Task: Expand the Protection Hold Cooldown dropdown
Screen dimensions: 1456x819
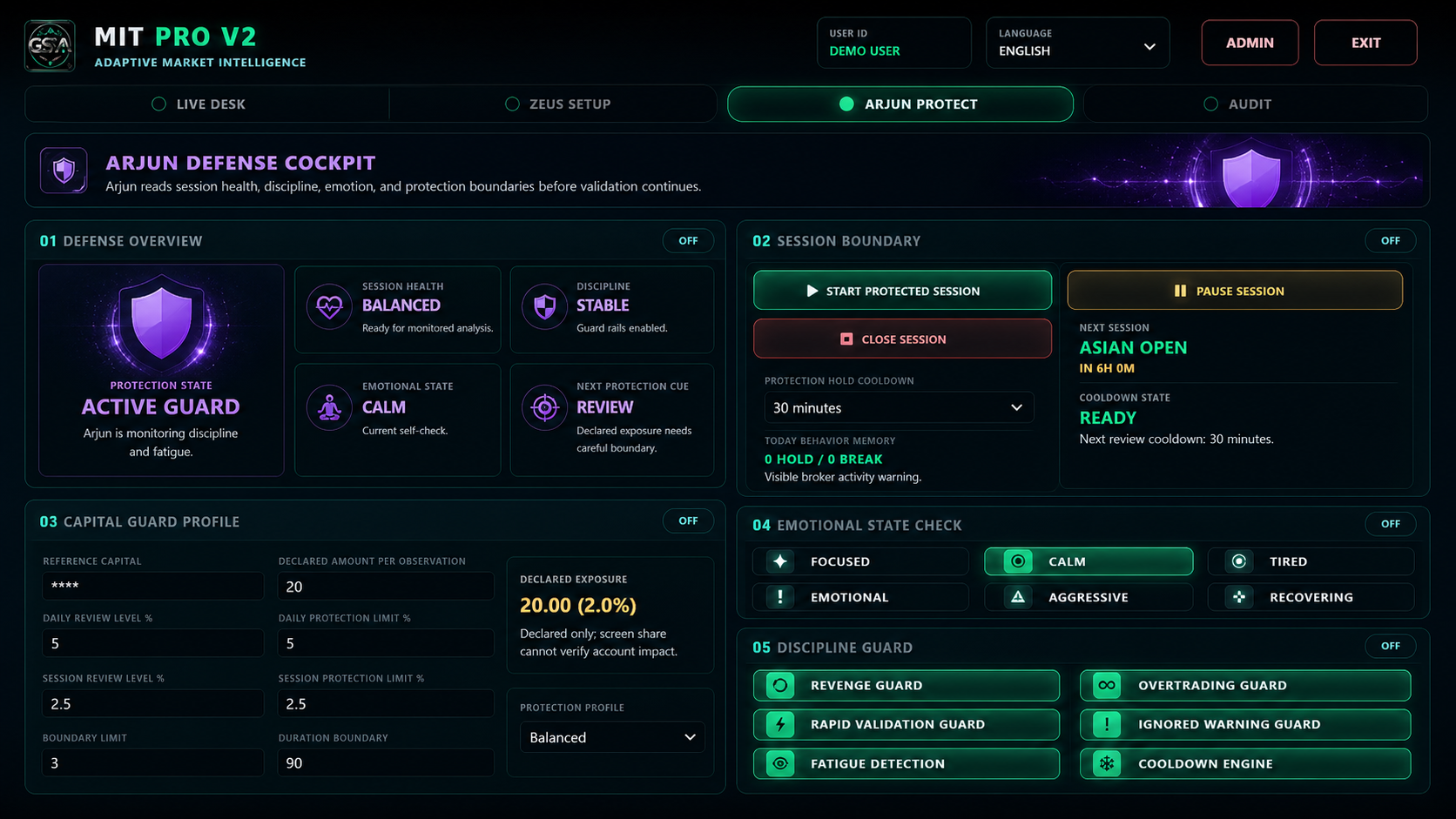Action: tap(899, 407)
